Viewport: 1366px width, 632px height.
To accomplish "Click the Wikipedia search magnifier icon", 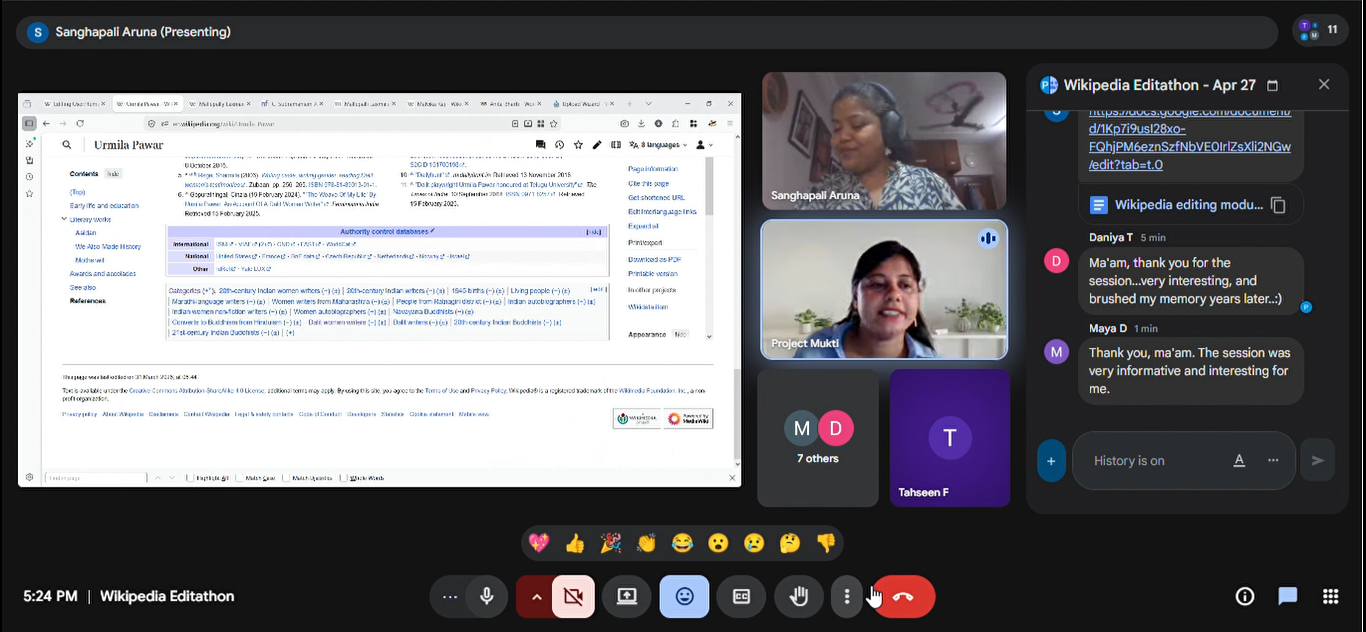I will pos(67,145).
